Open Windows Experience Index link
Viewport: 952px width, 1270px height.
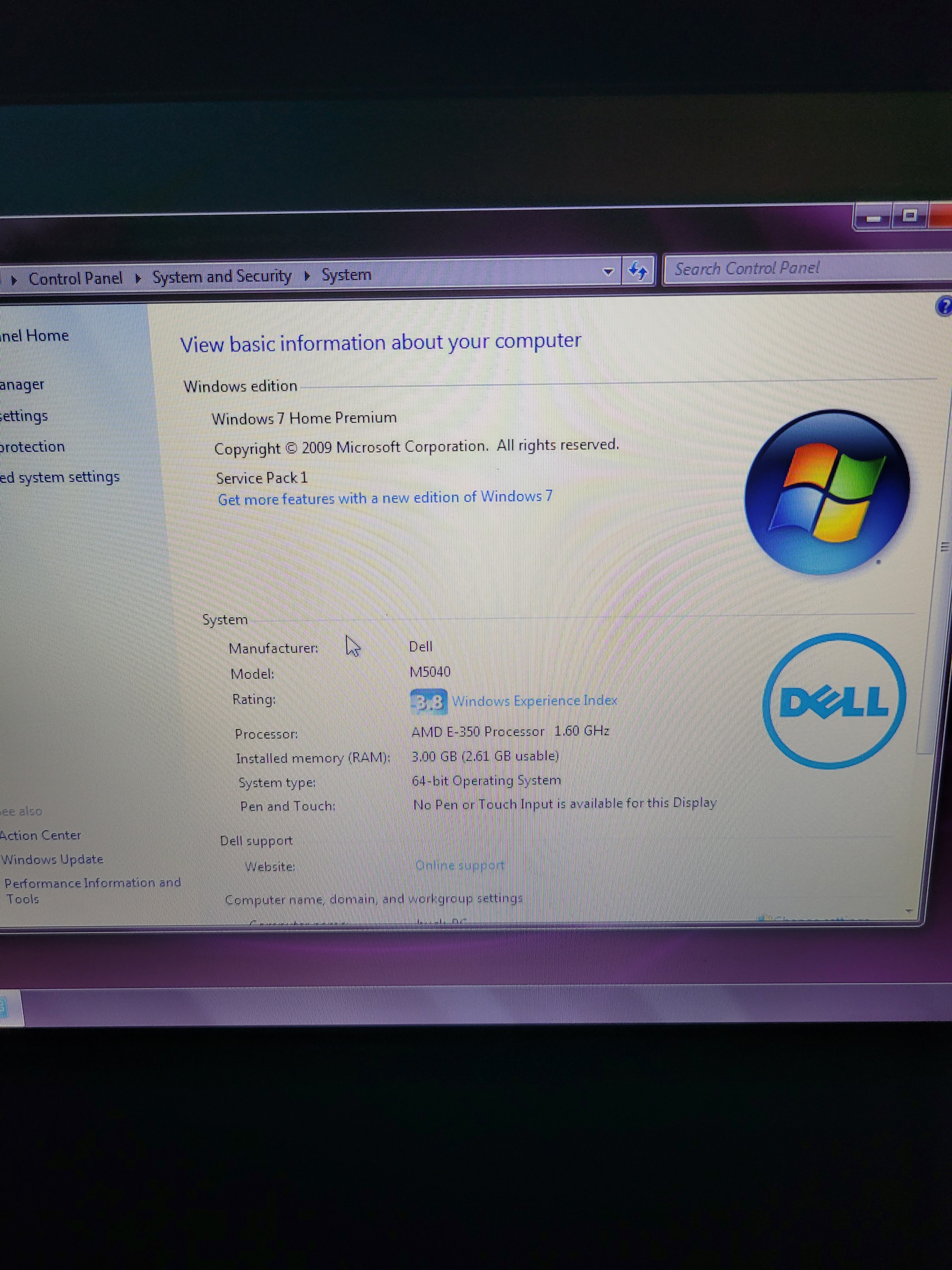(534, 701)
